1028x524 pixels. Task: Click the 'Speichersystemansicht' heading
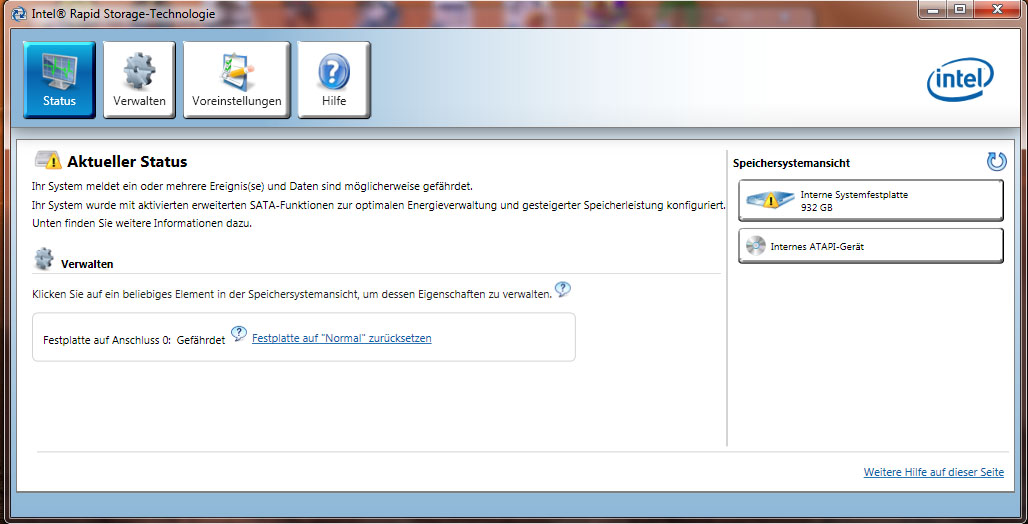click(791, 163)
